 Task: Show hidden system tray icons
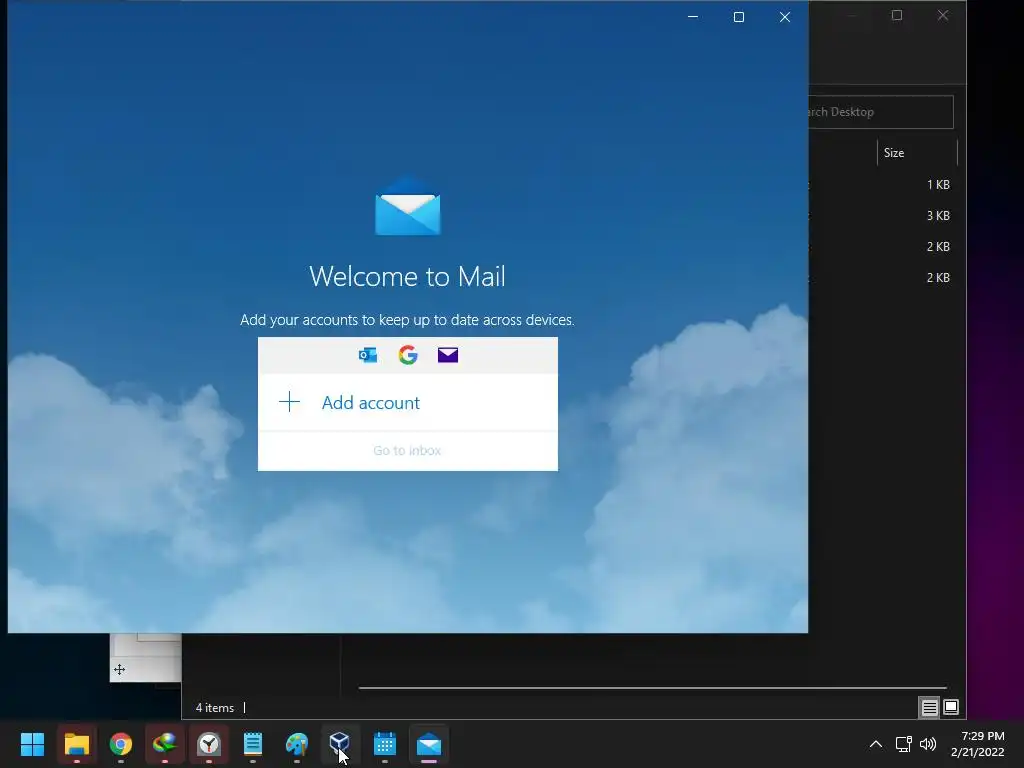coord(876,744)
